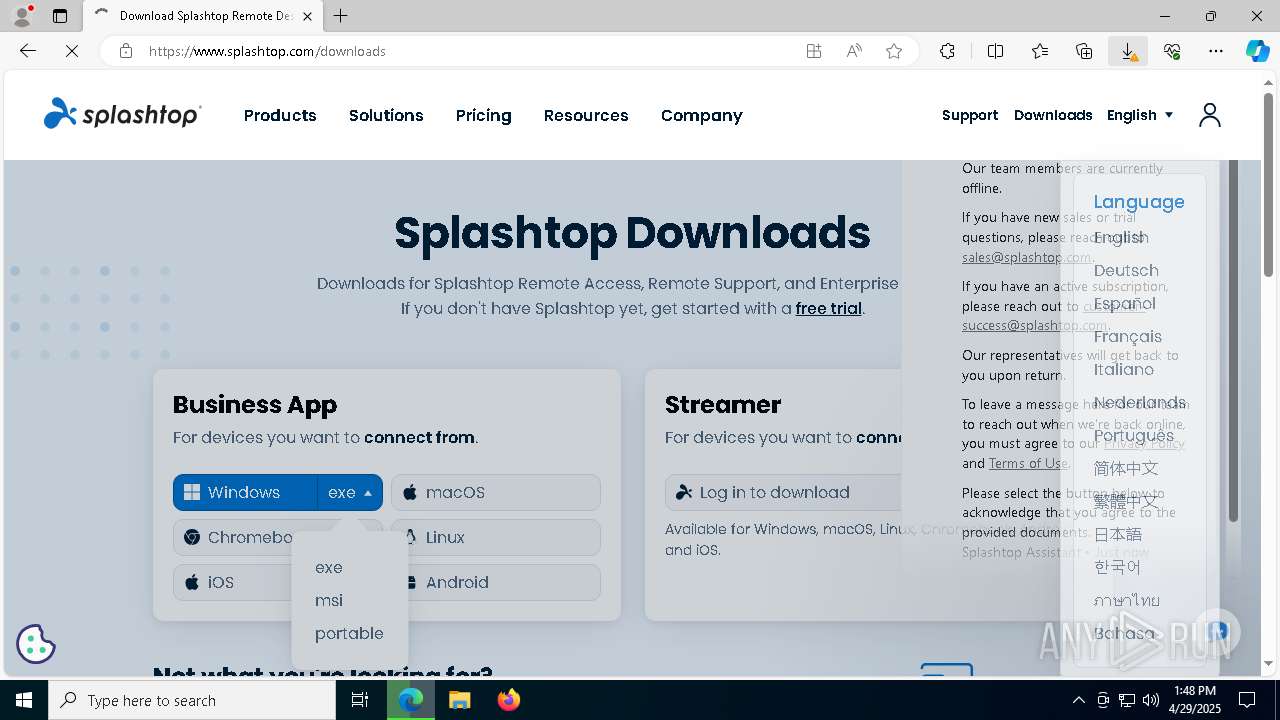Choose msi from the format list

click(329, 600)
